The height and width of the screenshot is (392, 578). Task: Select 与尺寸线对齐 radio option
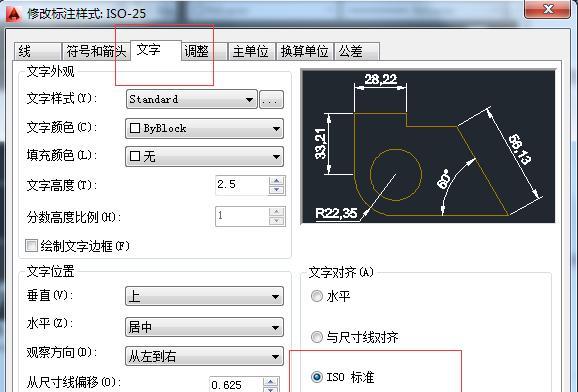pyautogui.click(x=317, y=337)
